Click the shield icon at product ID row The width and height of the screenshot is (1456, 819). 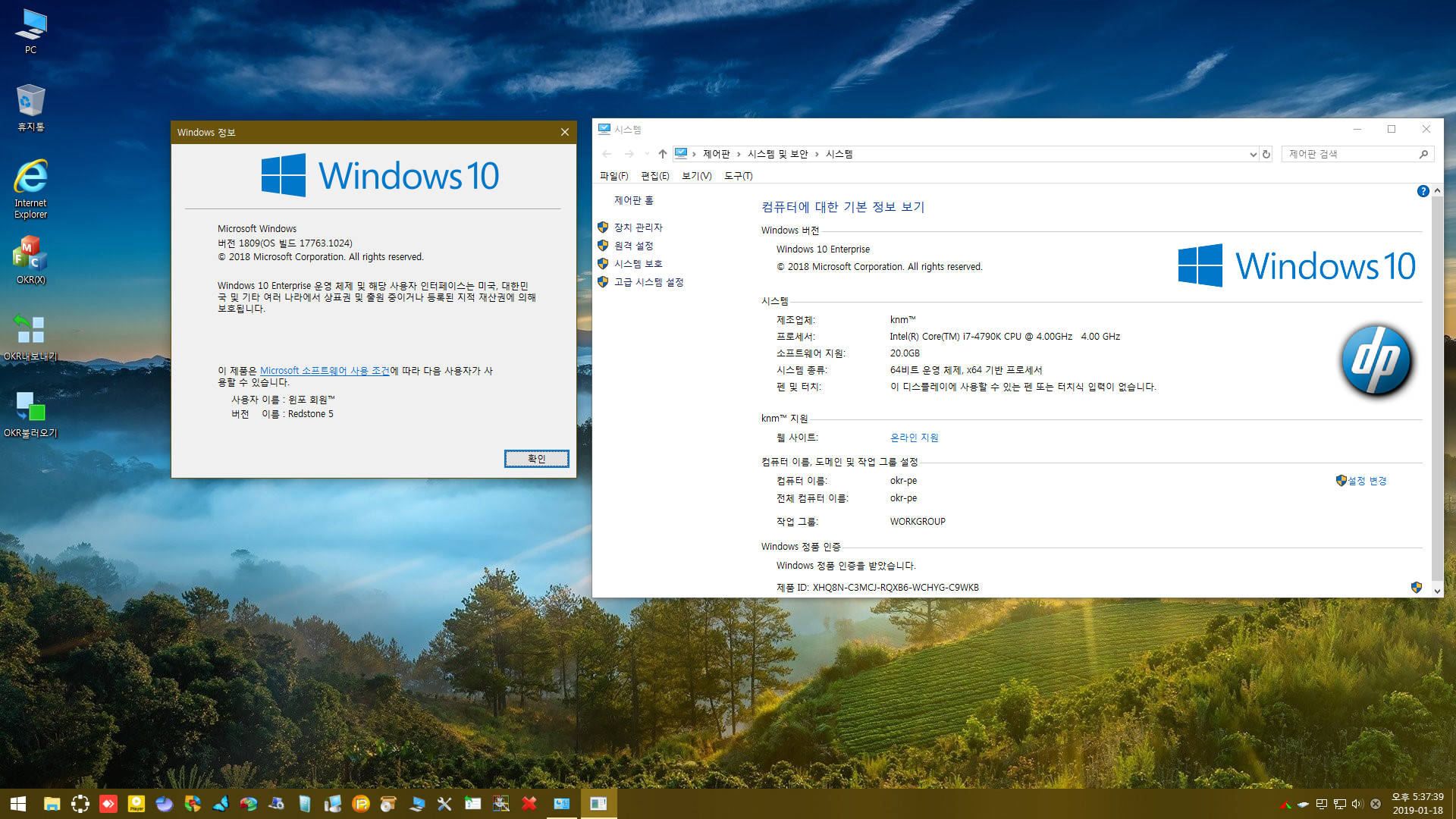coord(1416,588)
